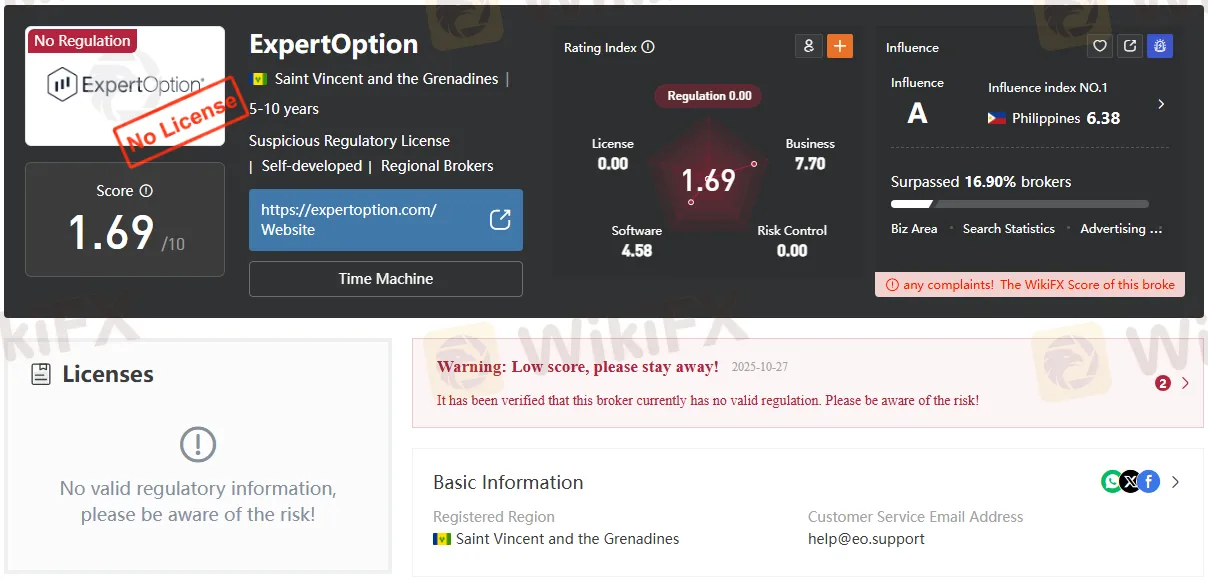Expand warnings with chevron beside red badge
The width and height of the screenshot is (1208, 581).
click(1186, 383)
